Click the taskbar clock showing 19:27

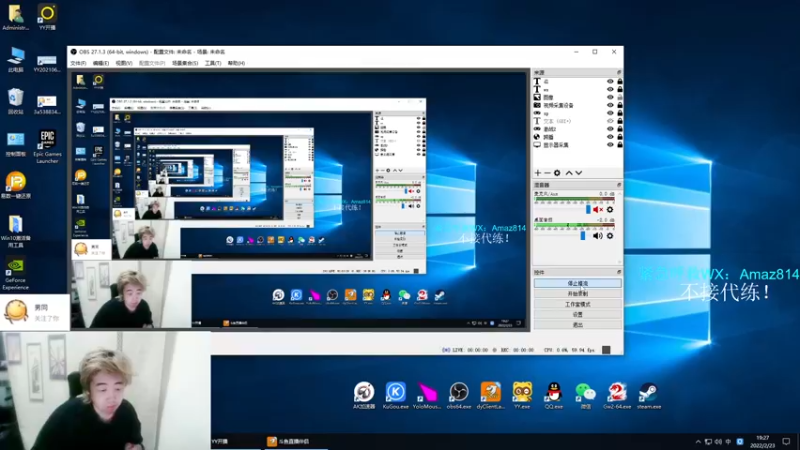(762, 441)
